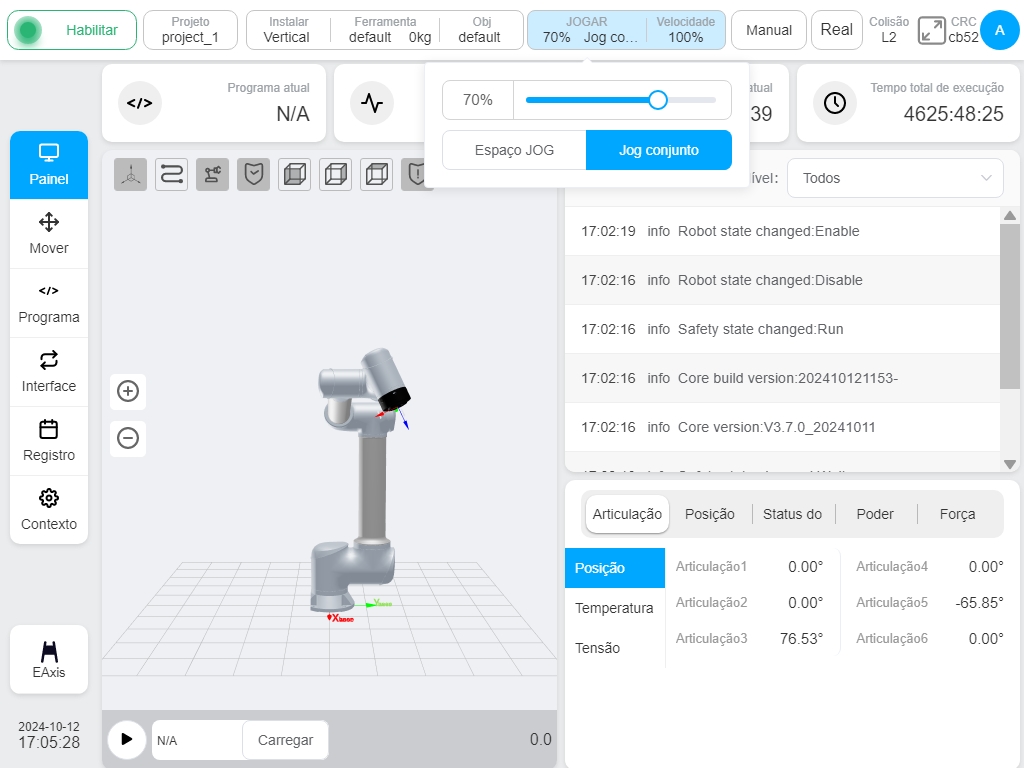
Task: Switch the Manual operating mode button
Action: [769, 30]
